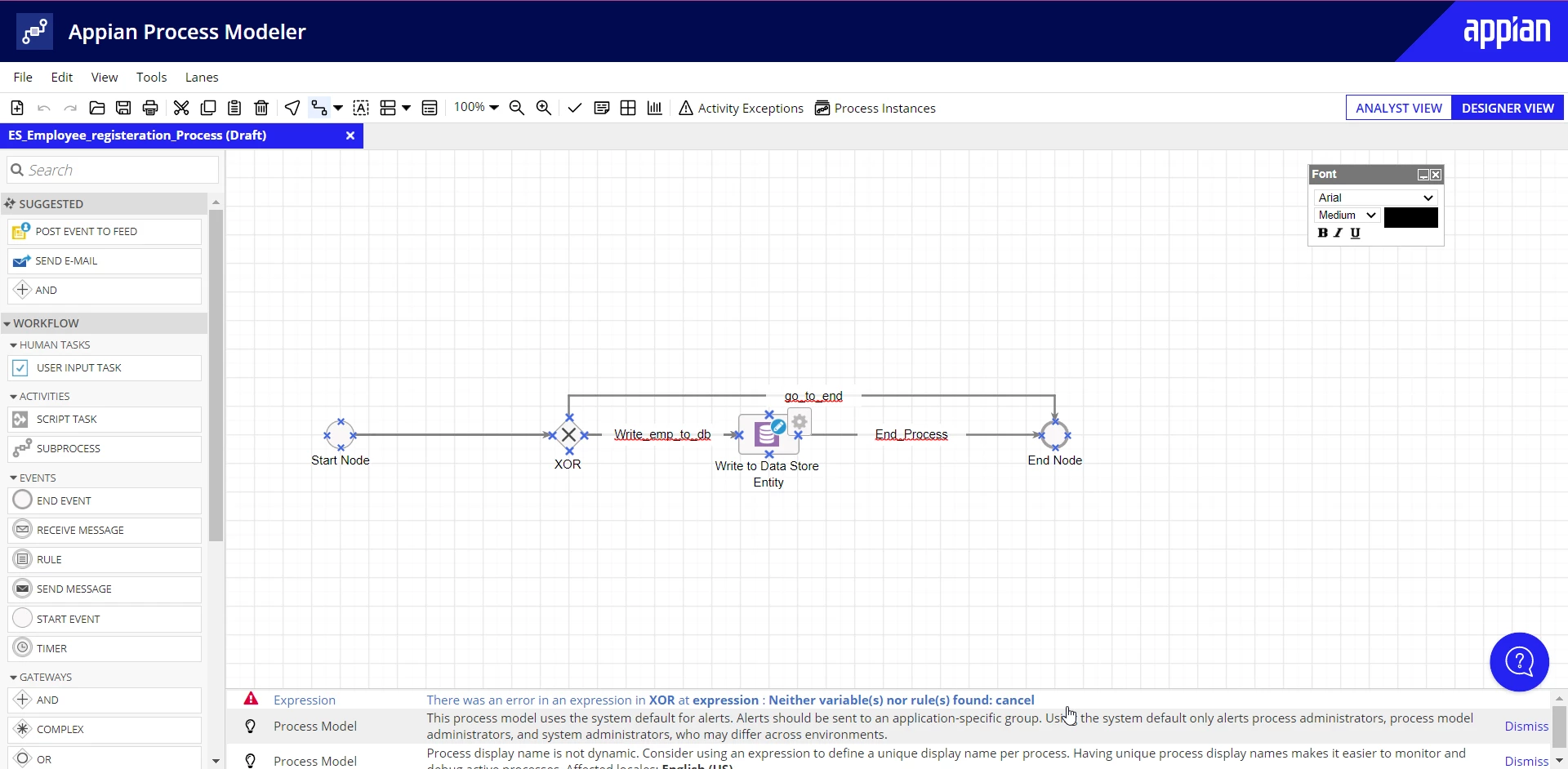Open the Medium font size dropdown
The image size is (1568, 769).
(x=1347, y=216)
